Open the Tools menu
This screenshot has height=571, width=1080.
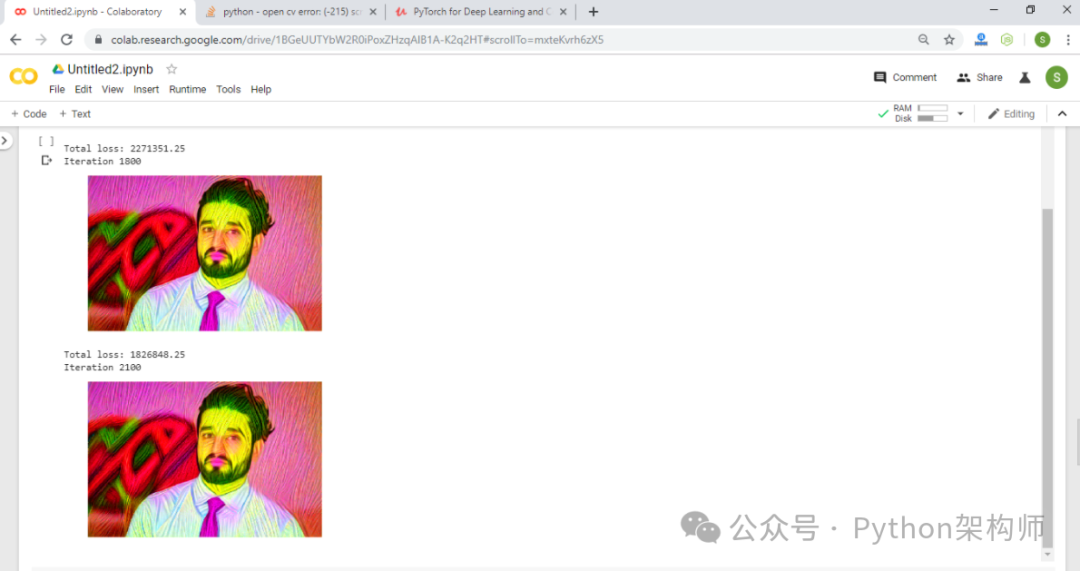pos(228,90)
